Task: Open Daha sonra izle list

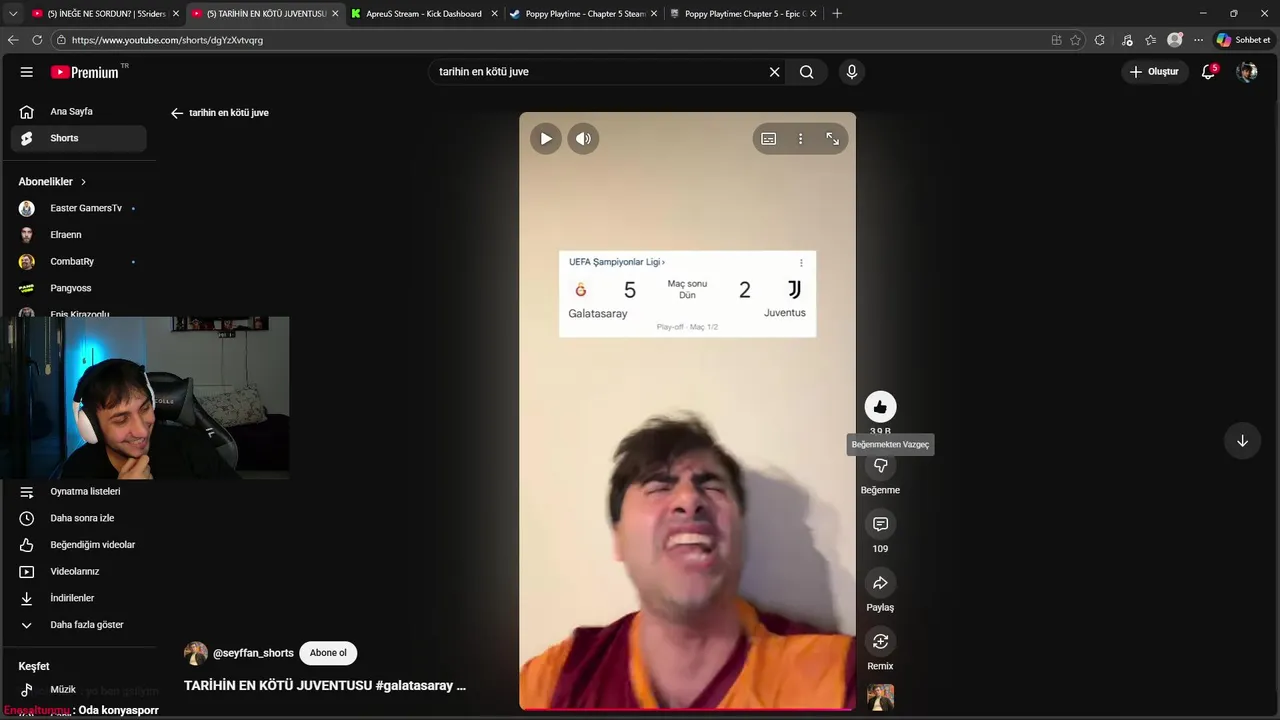Action: coord(79,518)
